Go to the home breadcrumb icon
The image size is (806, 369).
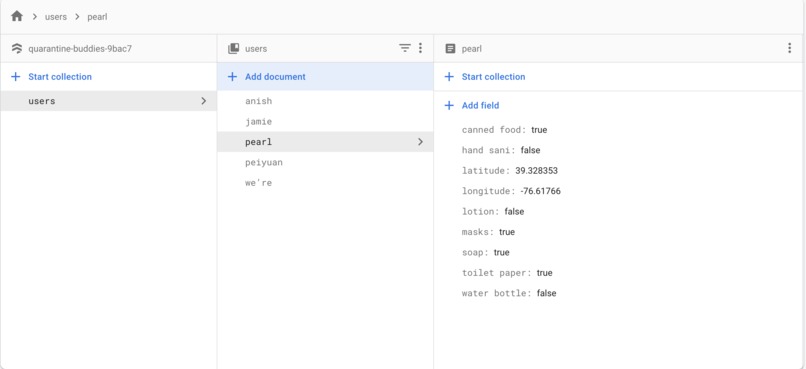tap(17, 16)
